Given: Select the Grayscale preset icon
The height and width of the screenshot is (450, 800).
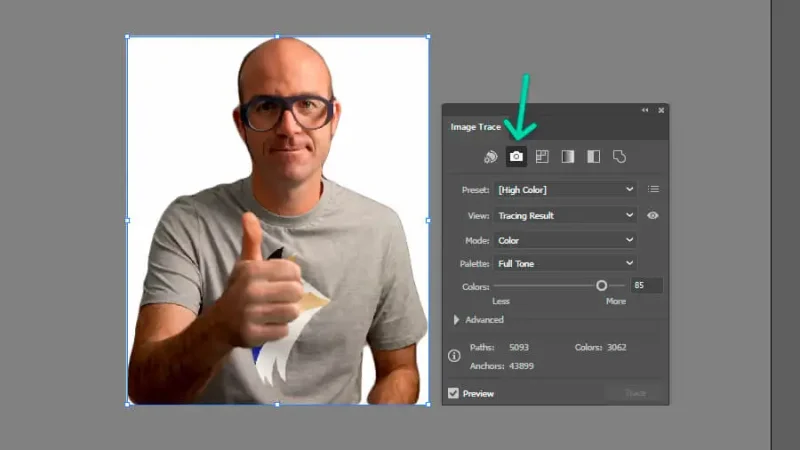Looking at the screenshot, I should click(568, 157).
